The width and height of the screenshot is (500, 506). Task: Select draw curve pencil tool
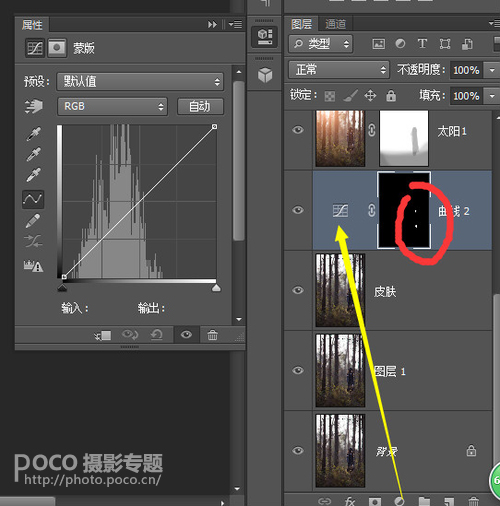point(33,220)
